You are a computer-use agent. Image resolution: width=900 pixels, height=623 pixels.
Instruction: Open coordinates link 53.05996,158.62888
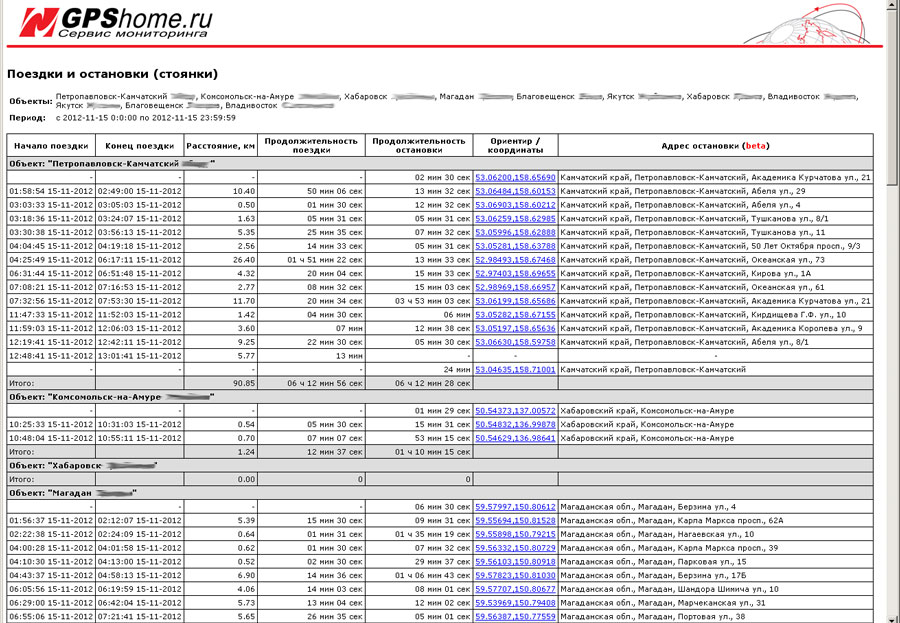pos(515,233)
